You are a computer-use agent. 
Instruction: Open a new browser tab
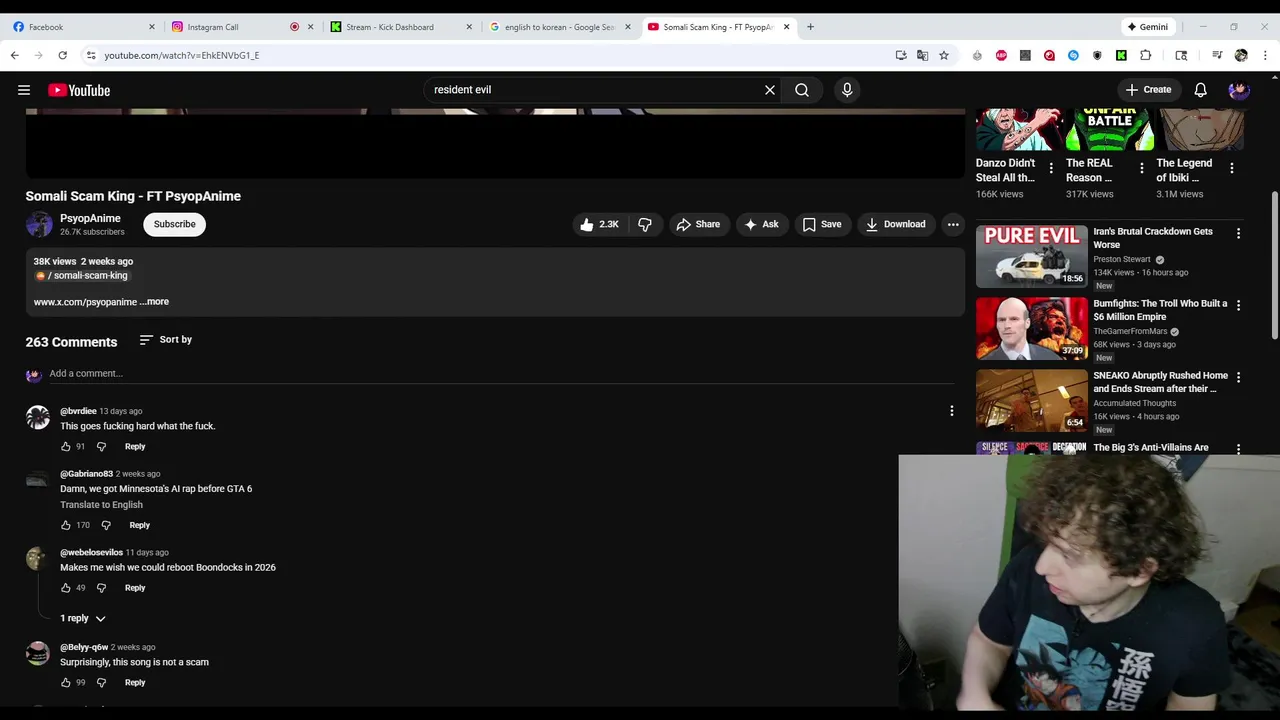(x=811, y=27)
